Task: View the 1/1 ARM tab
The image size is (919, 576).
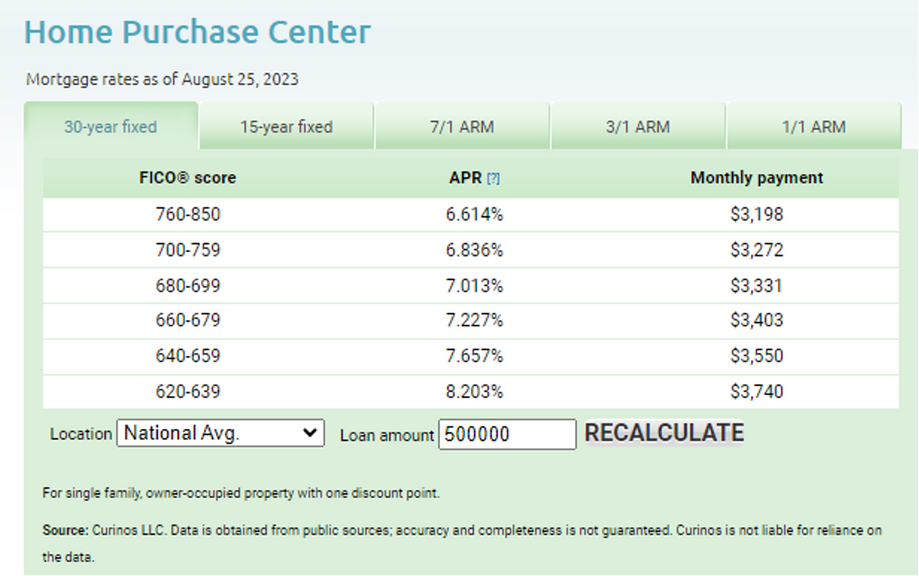Action: point(813,127)
